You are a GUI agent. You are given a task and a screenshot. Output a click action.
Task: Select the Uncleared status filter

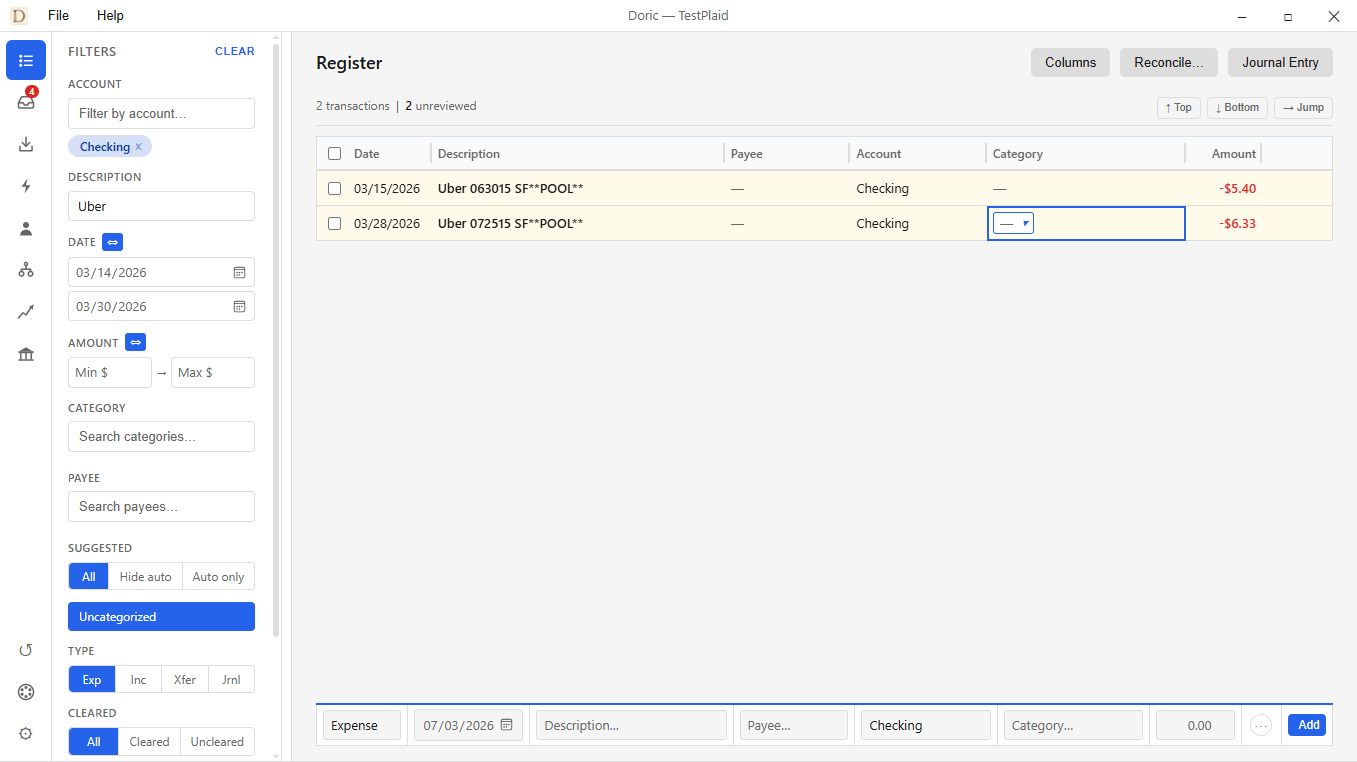click(x=217, y=741)
